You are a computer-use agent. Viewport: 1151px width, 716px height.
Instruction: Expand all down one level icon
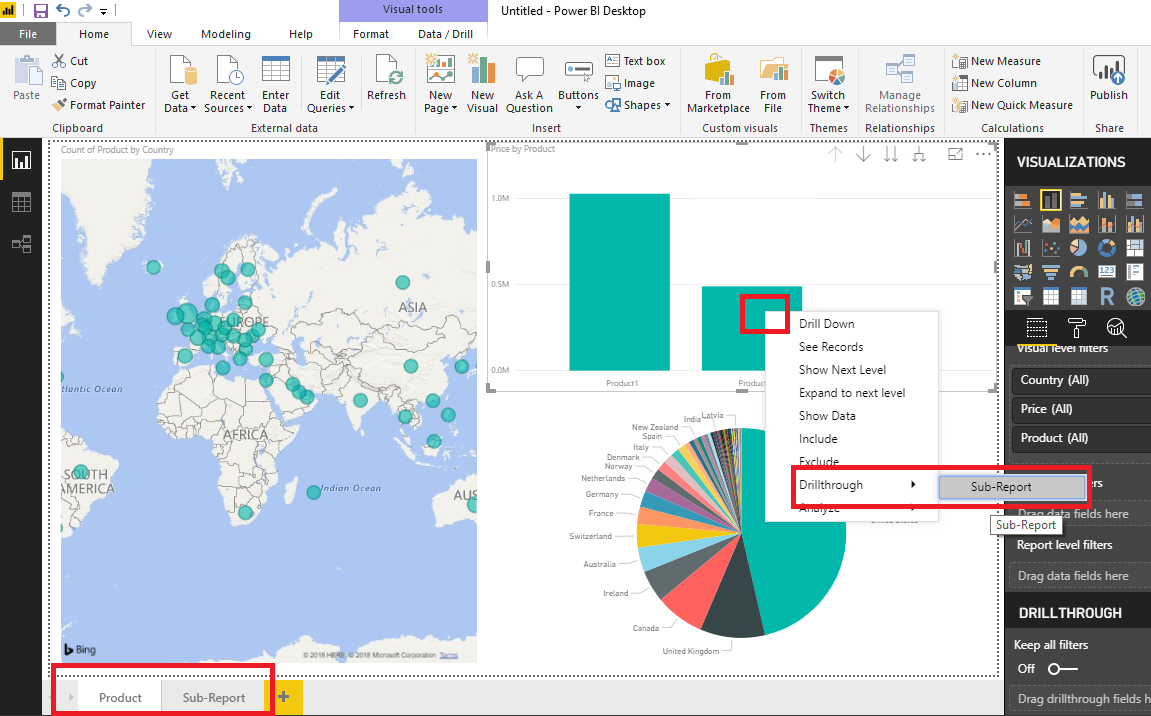point(918,154)
